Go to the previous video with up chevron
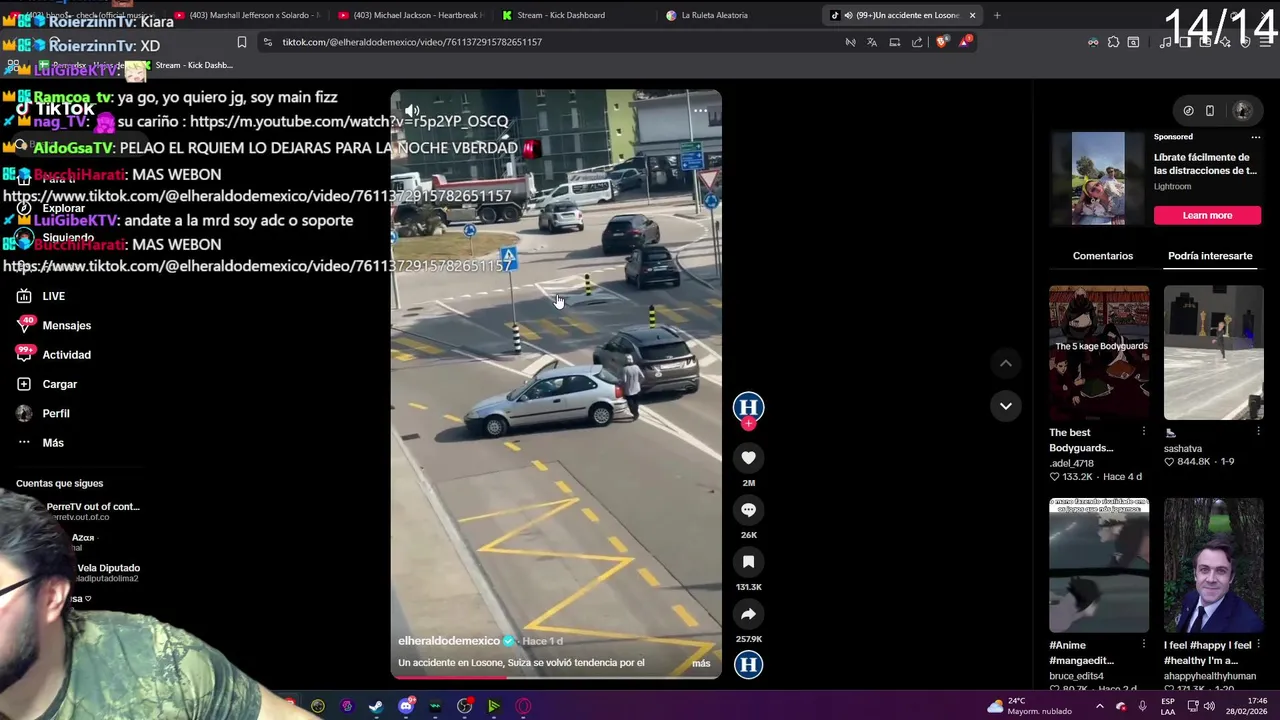This screenshot has height=720, width=1280. 1006,364
